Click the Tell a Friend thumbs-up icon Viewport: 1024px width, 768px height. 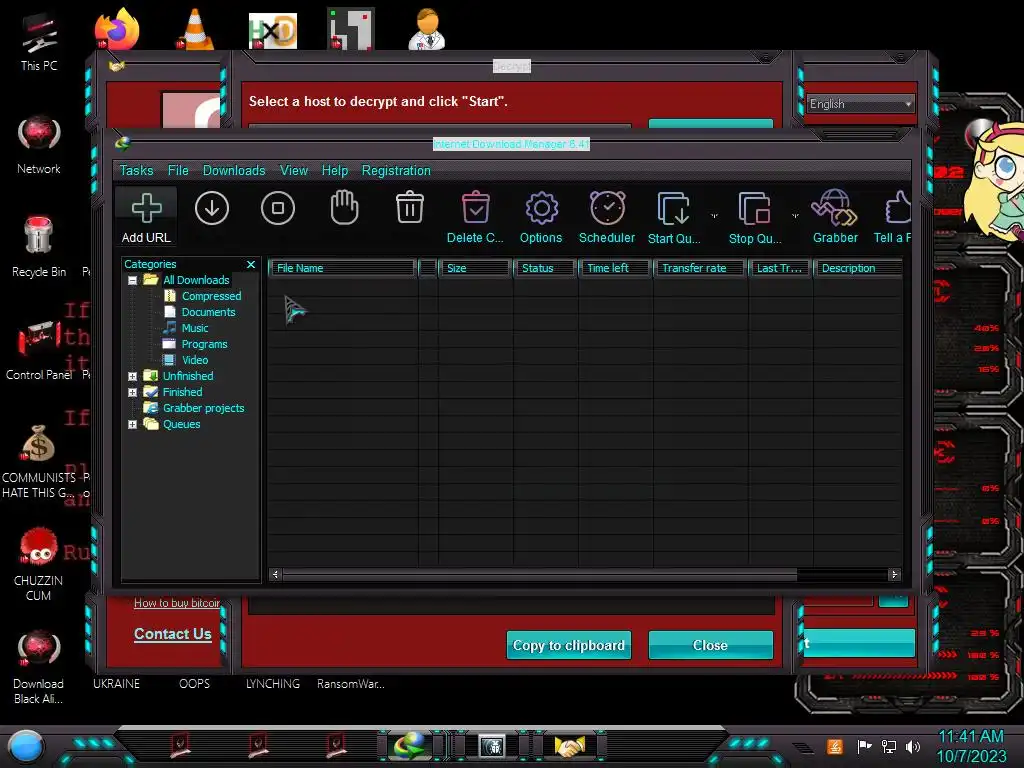(x=893, y=217)
